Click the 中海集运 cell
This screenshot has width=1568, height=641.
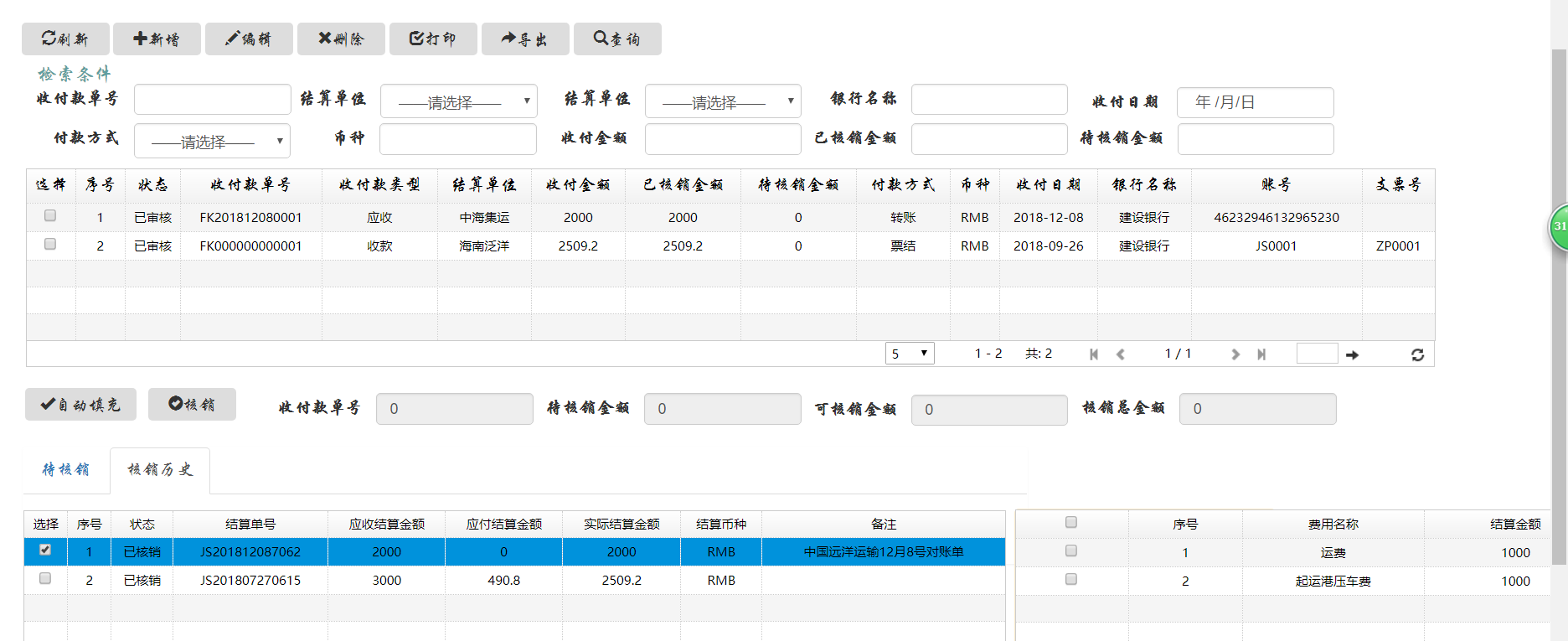(x=484, y=217)
